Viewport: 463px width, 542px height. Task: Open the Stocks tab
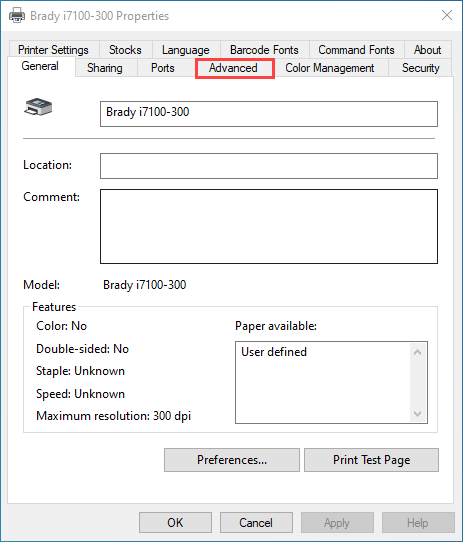click(125, 50)
